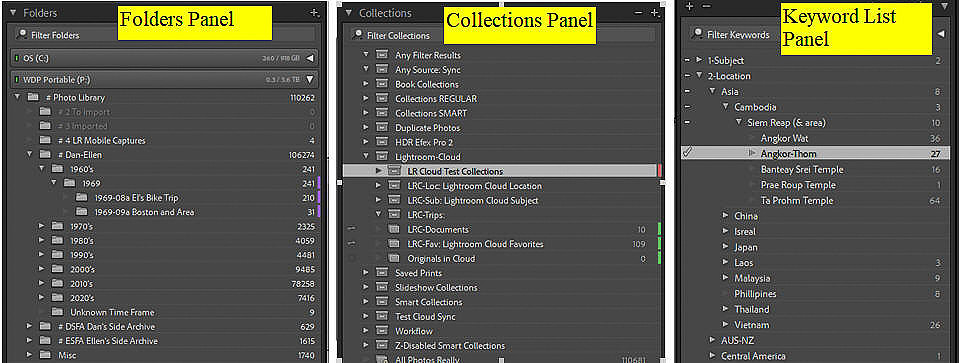Expand the OS (C:) volume
959x363 pixels.
[x=310, y=58]
